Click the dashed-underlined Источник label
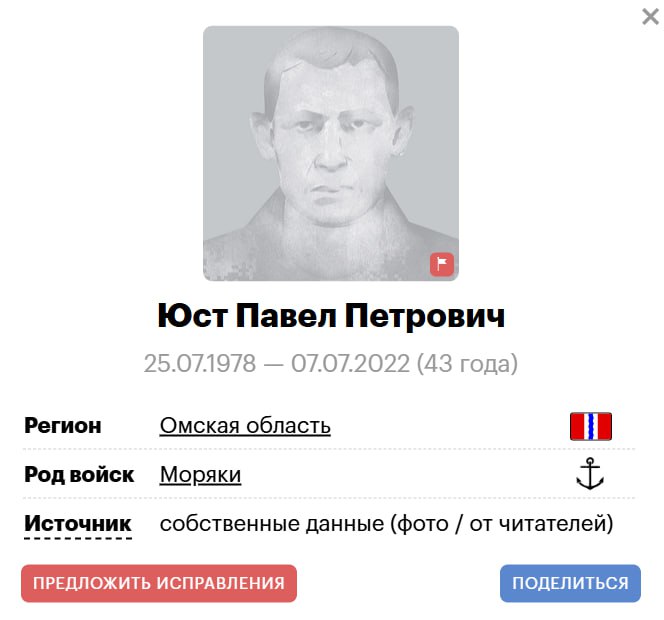This screenshot has height=620, width=664. [x=77, y=523]
